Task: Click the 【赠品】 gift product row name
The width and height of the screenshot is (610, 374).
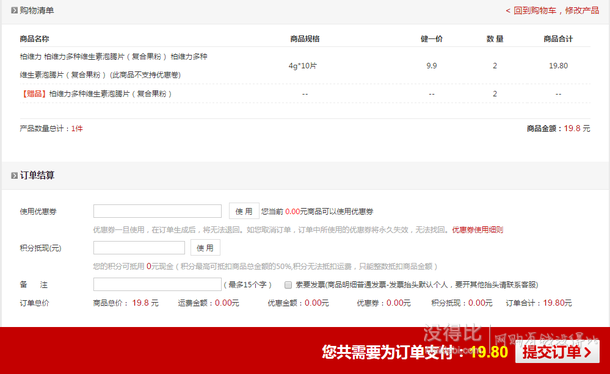Action: pyautogui.click(x=96, y=93)
